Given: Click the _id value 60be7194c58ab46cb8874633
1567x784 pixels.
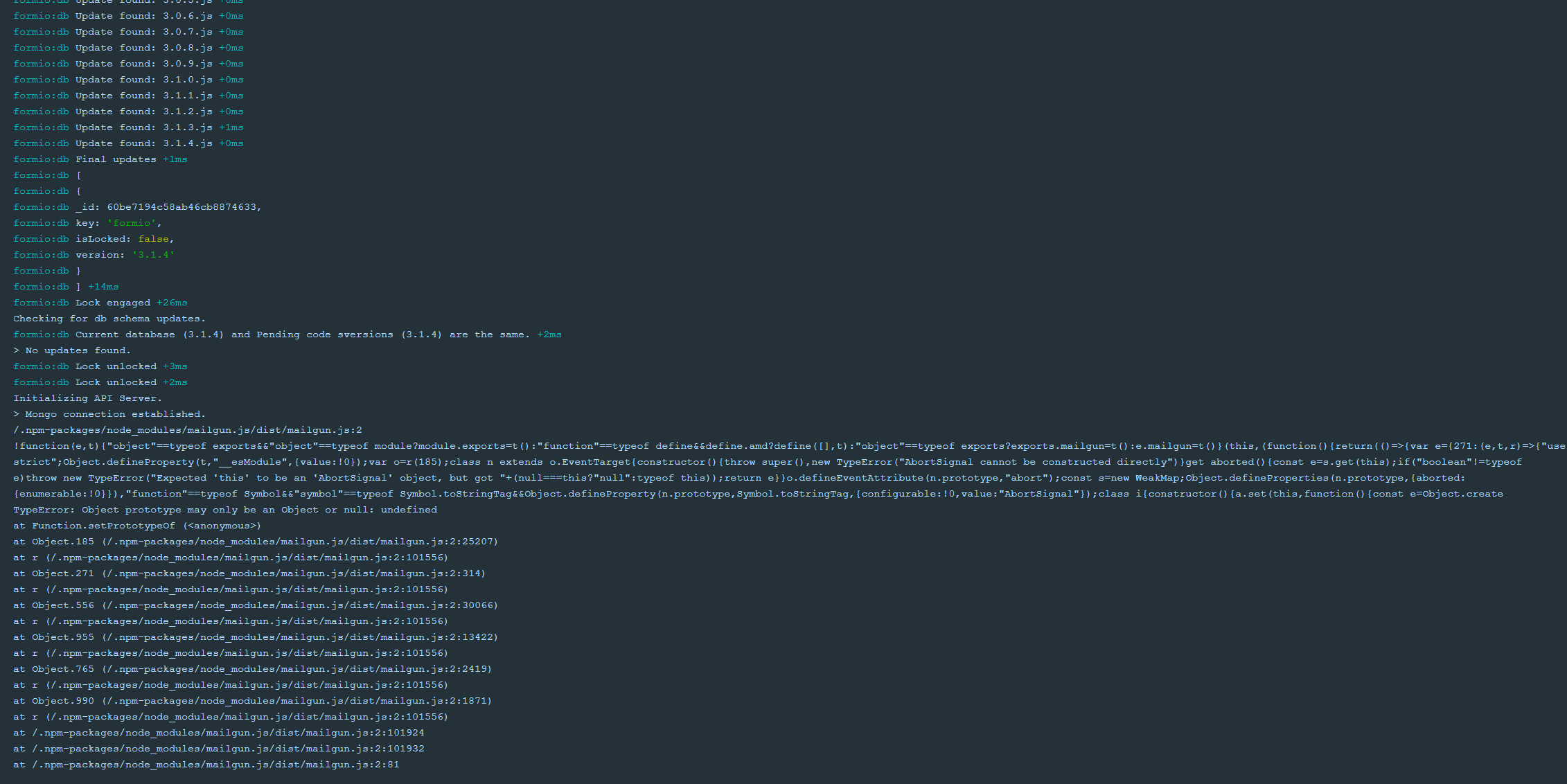Looking at the screenshot, I should click(184, 206).
